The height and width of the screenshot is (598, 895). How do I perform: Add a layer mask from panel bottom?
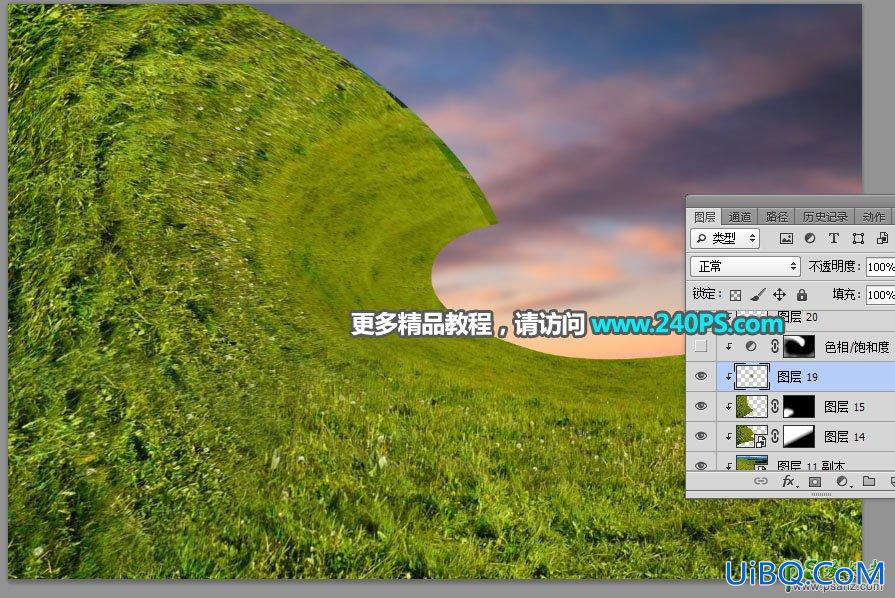pos(815,482)
